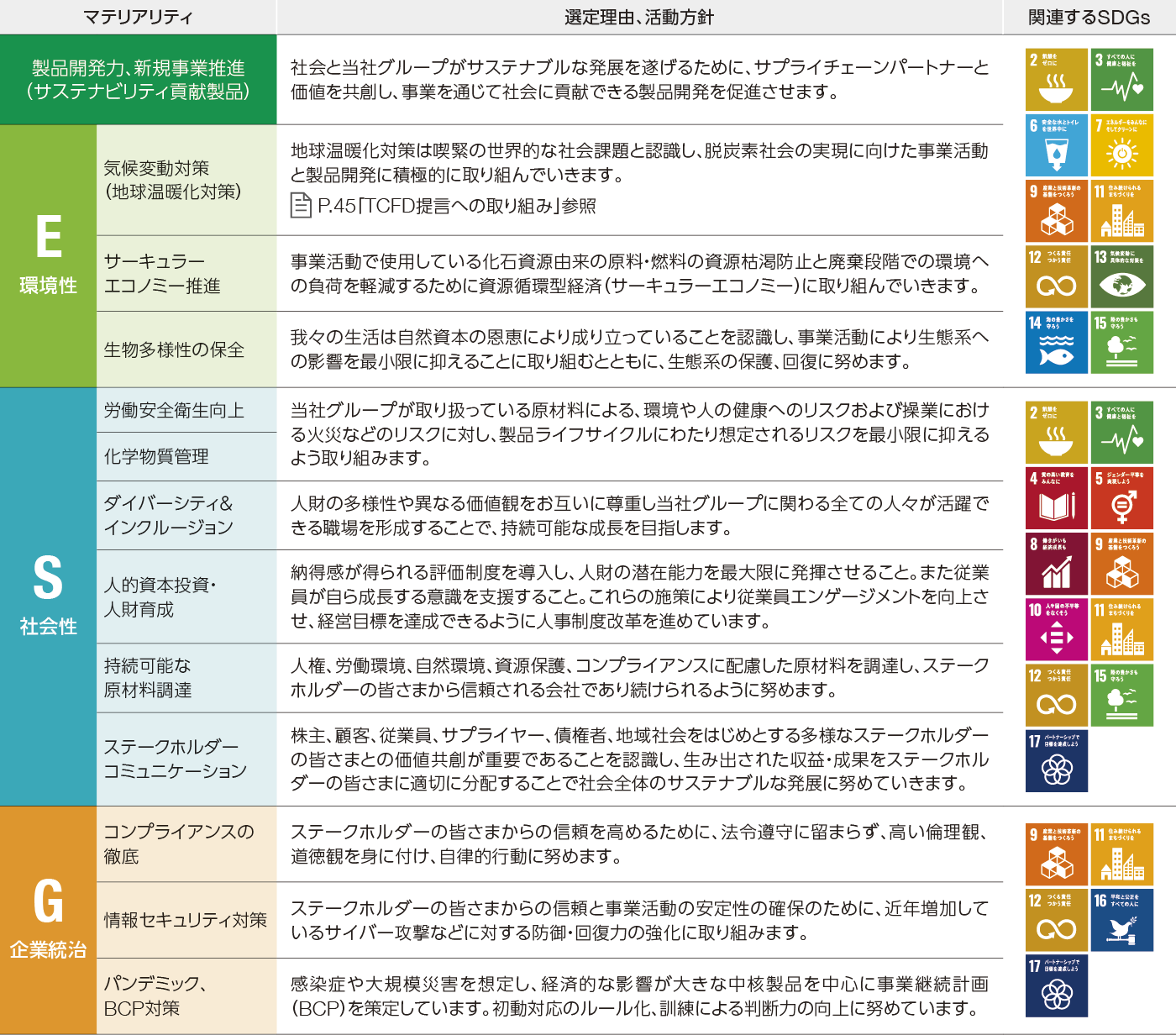Select the SDG 5 gender equality icon
1176x1035 pixels.
point(1122,498)
